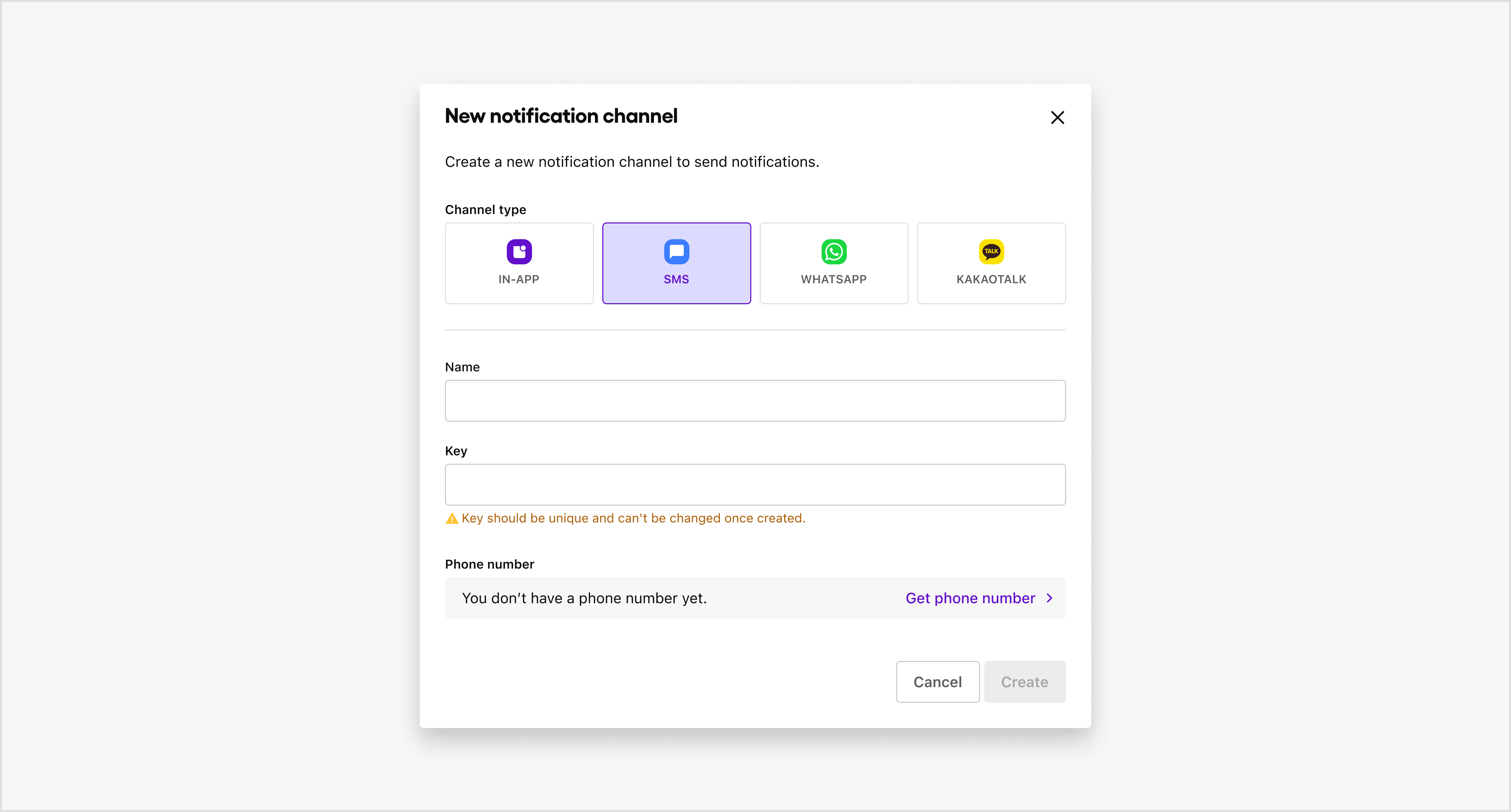Click the New notification channel title
Screen dimensions: 1511x812
tap(561, 115)
